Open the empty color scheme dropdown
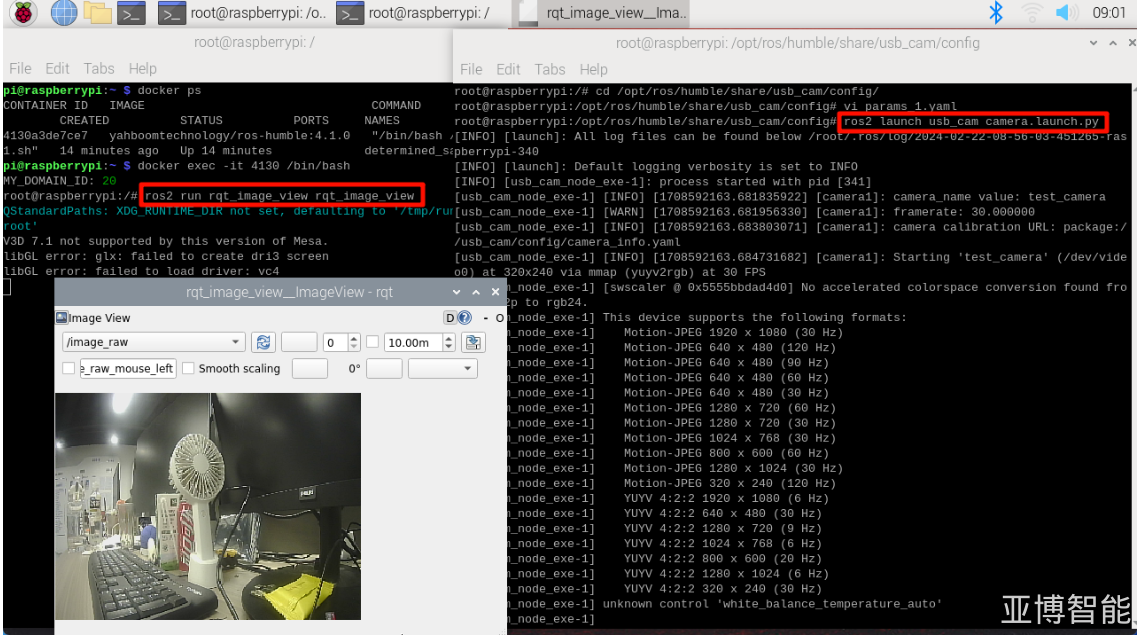This screenshot has height=635, width=1141. (x=442, y=369)
